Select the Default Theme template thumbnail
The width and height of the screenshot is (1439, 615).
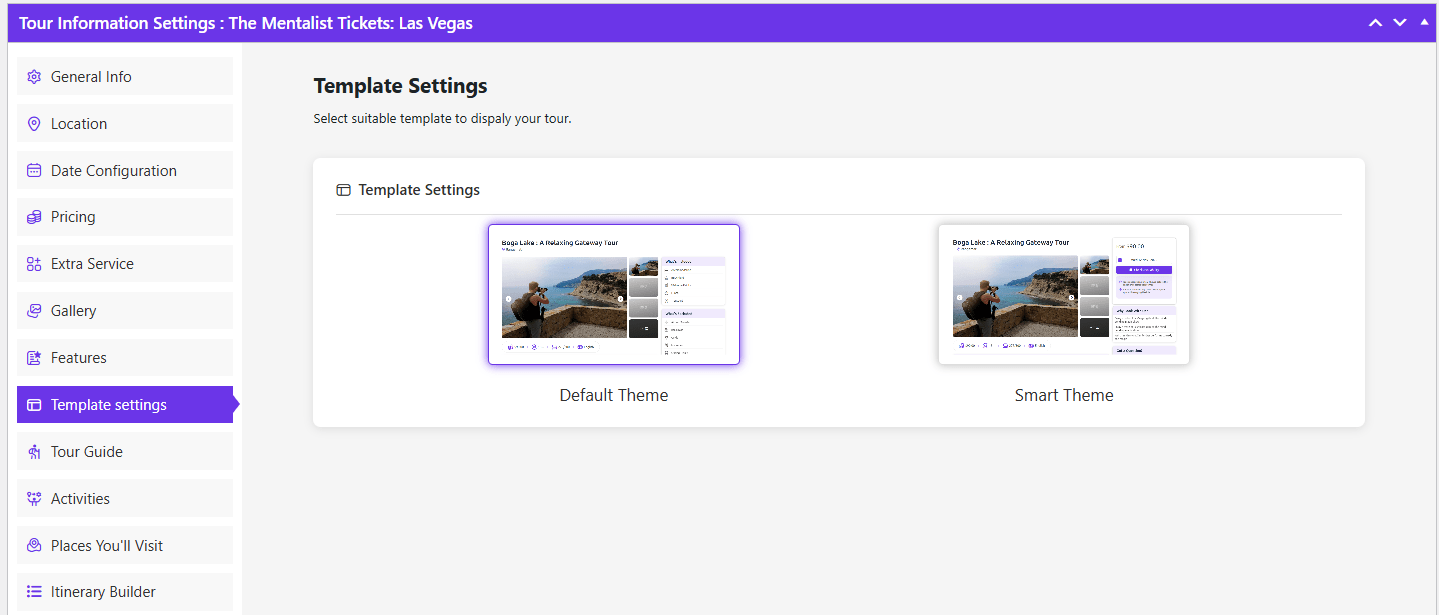tap(614, 294)
